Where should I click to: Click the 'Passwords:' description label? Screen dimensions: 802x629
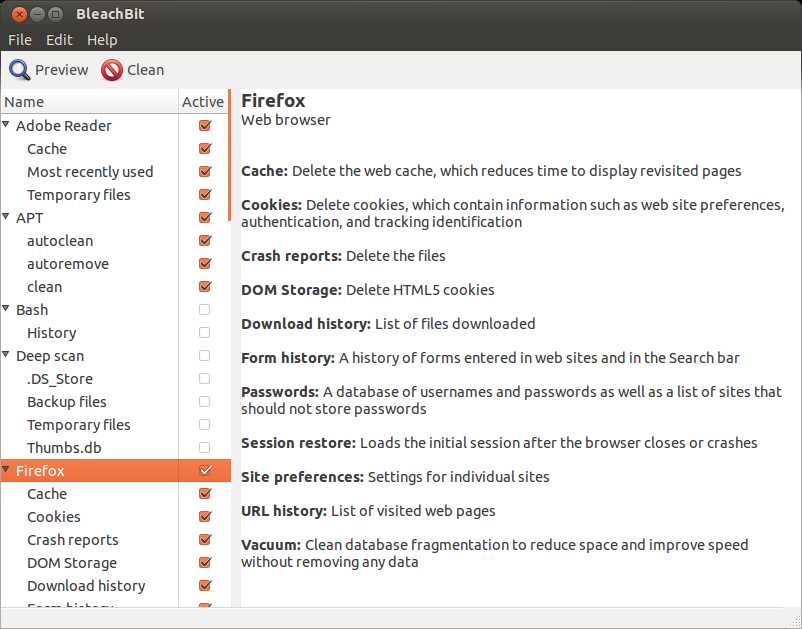280,392
